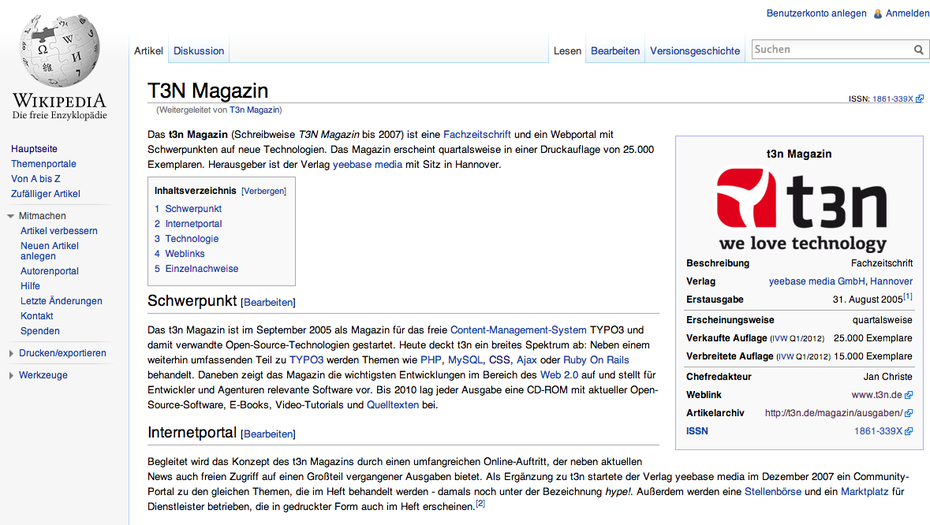Click the Wikipedia globe logo
This screenshot has height=525, width=930.
pos(59,52)
